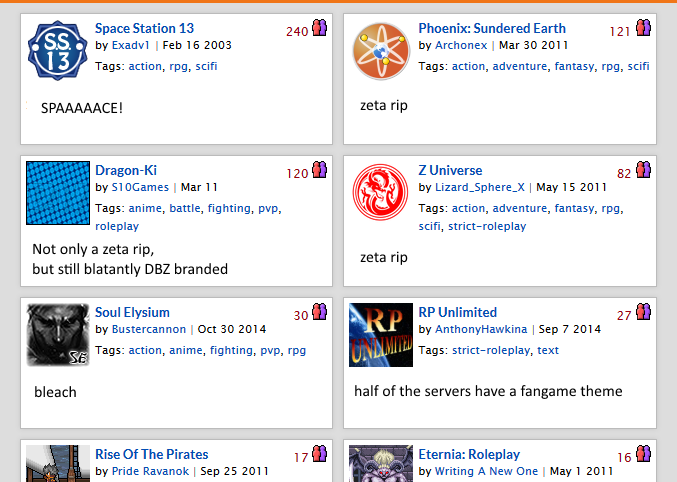Select the anime tag under Dragon-Ki
The height and width of the screenshot is (482, 677).
(x=145, y=209)
